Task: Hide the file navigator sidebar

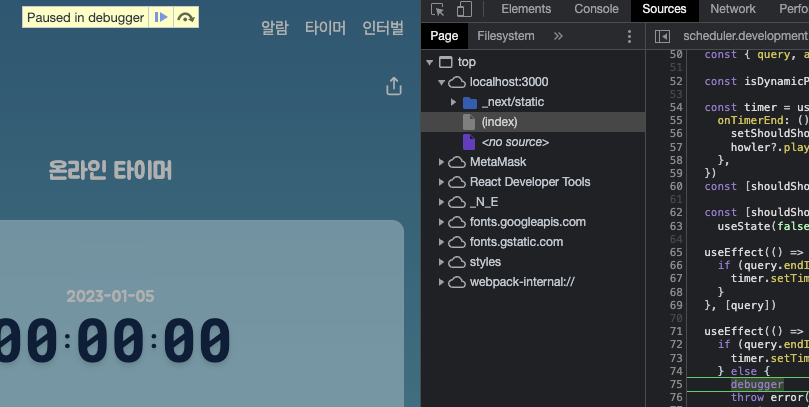Action: [x=662, y=36]
